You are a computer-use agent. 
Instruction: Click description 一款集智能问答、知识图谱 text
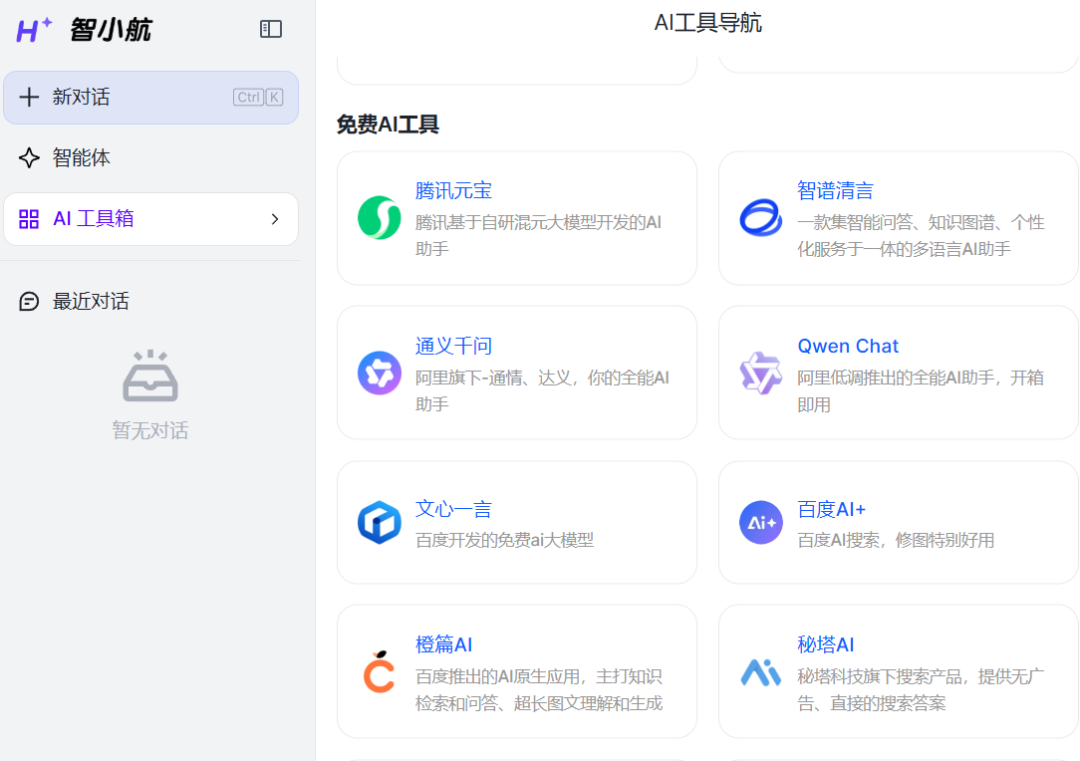pos(921,236)
